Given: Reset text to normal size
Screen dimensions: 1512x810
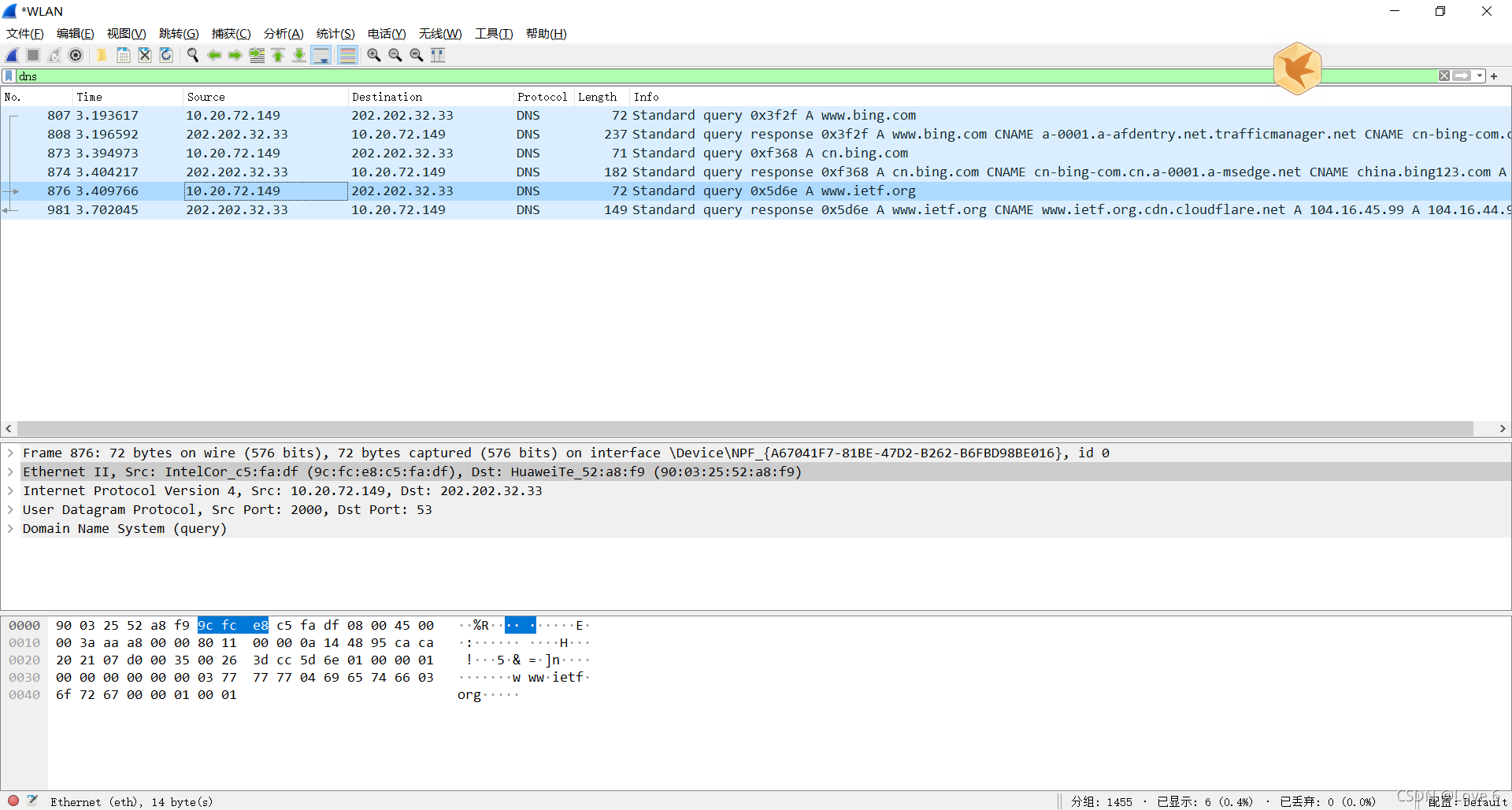Looking at the screenshot, I should (417, 55).
